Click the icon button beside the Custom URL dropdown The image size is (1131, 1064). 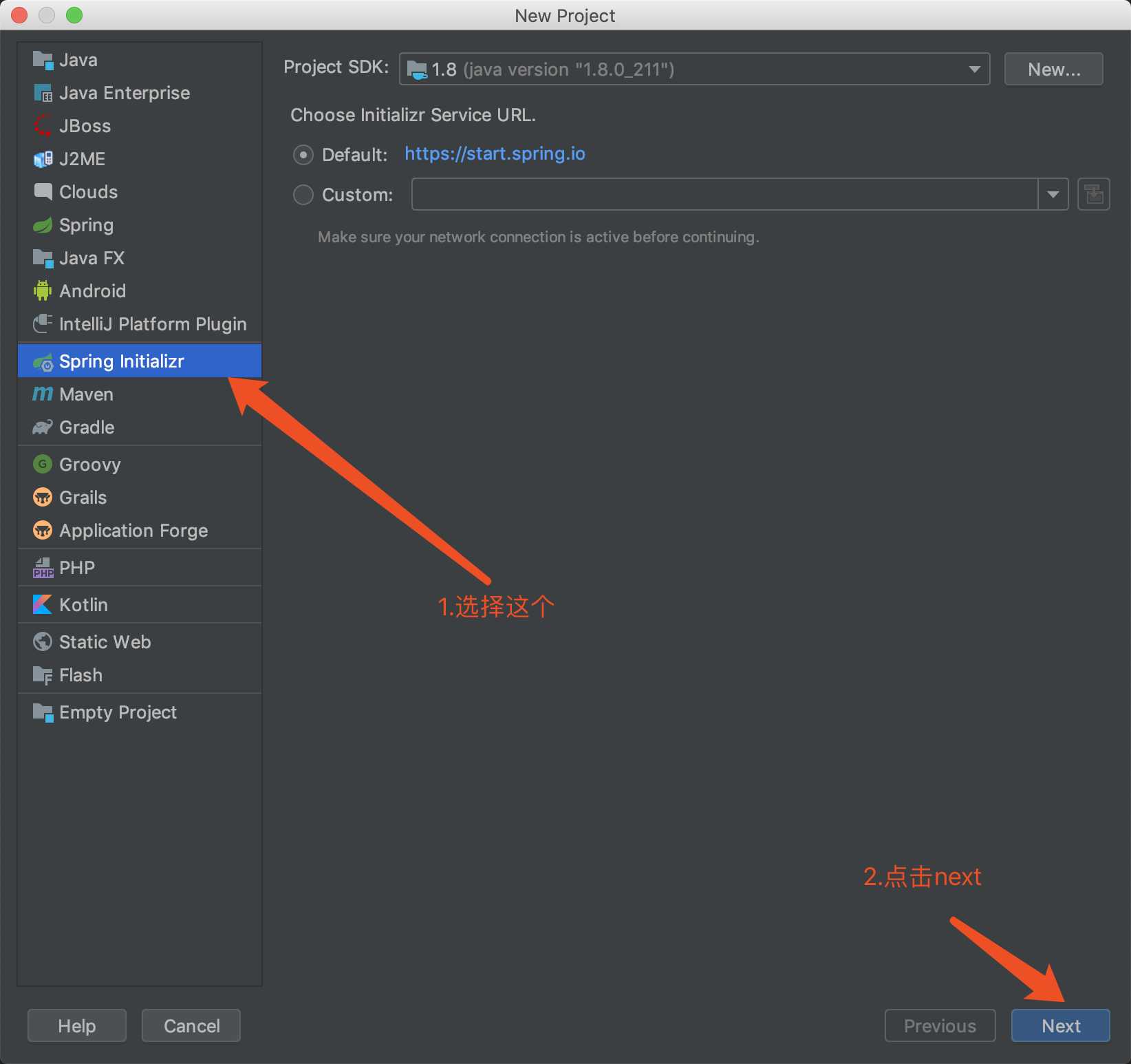click(x=1094, y=194)
